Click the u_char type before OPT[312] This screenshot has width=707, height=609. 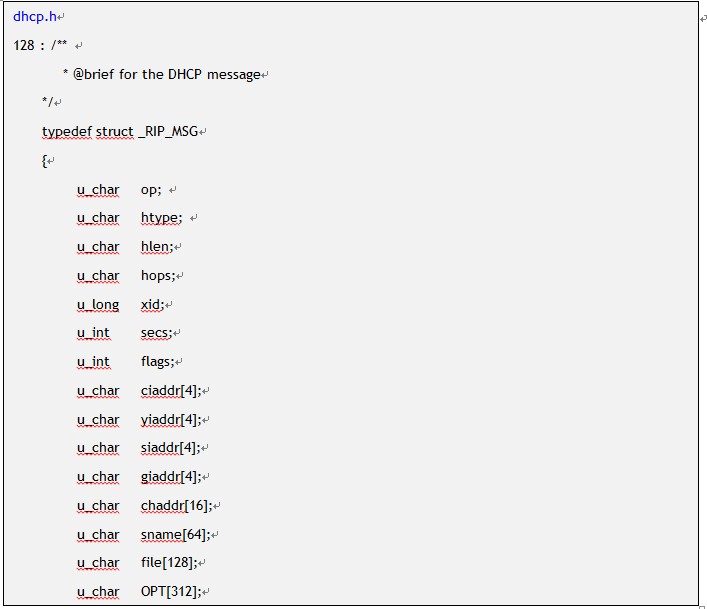(98, 591)
